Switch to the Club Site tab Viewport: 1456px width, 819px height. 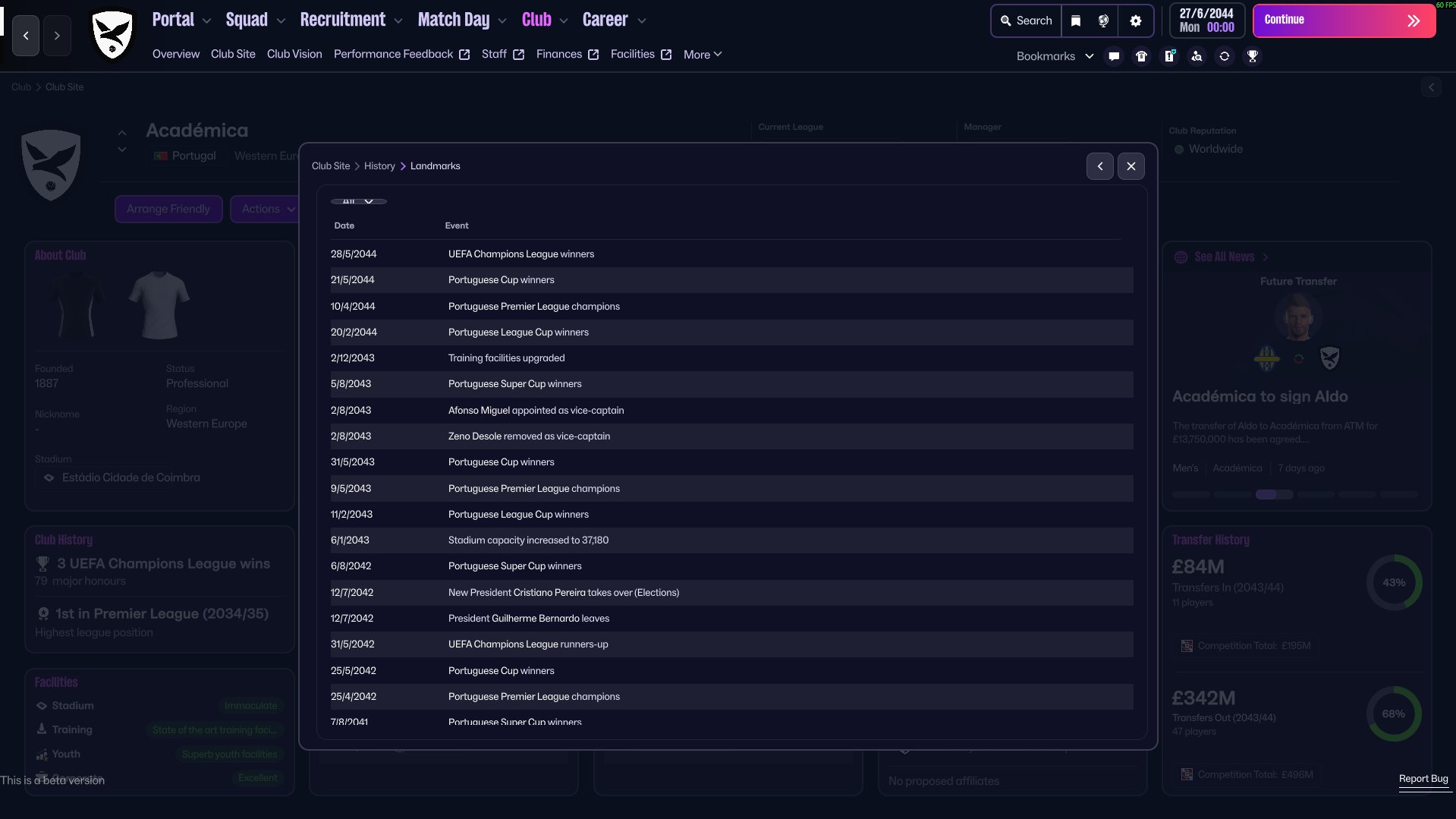click(x=233, y=55)
